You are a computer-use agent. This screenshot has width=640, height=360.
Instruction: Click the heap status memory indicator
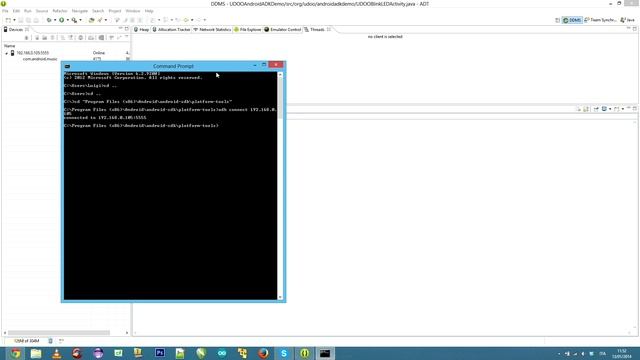click(x=27, y=340)
